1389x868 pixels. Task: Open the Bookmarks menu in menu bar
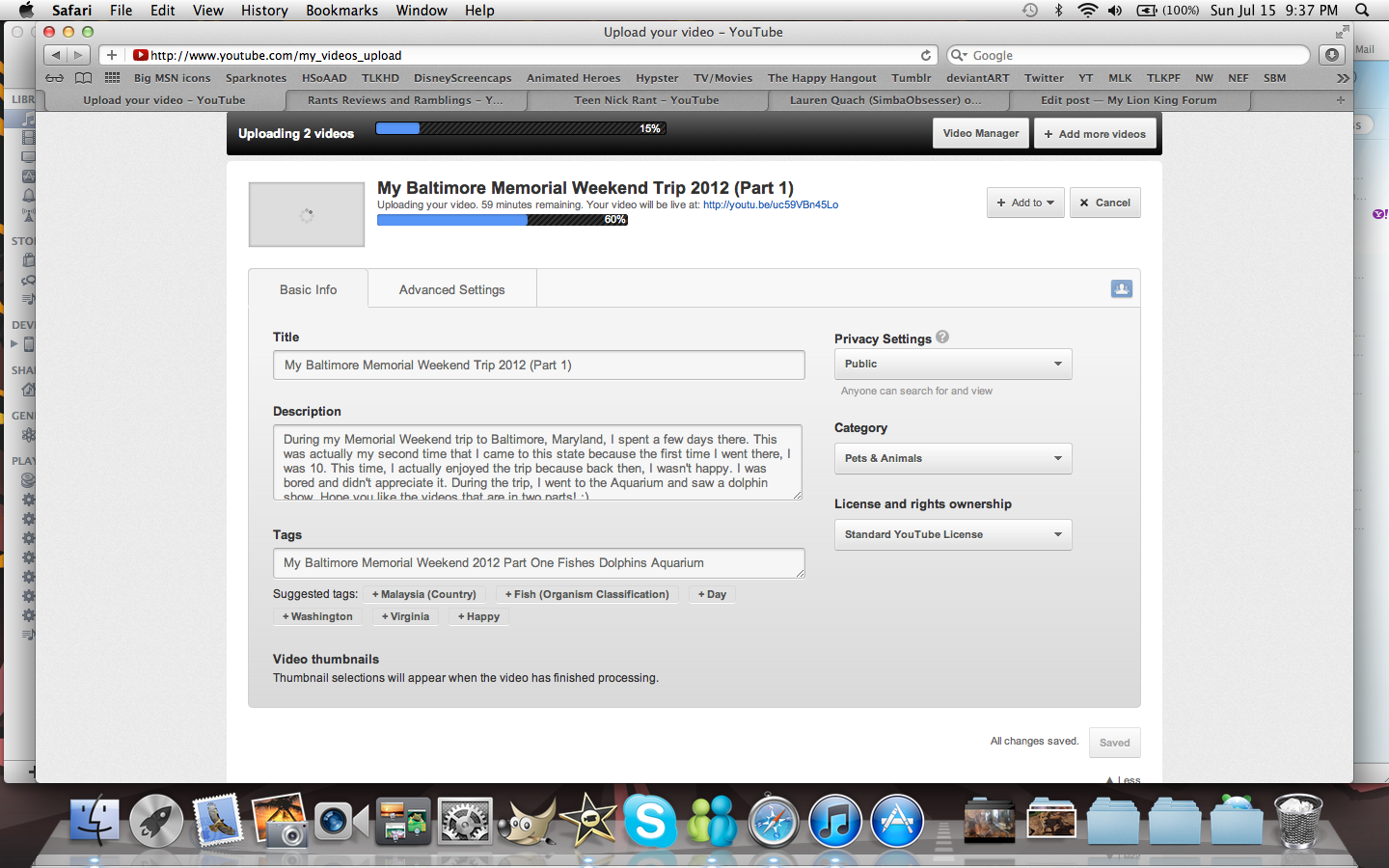341,11
